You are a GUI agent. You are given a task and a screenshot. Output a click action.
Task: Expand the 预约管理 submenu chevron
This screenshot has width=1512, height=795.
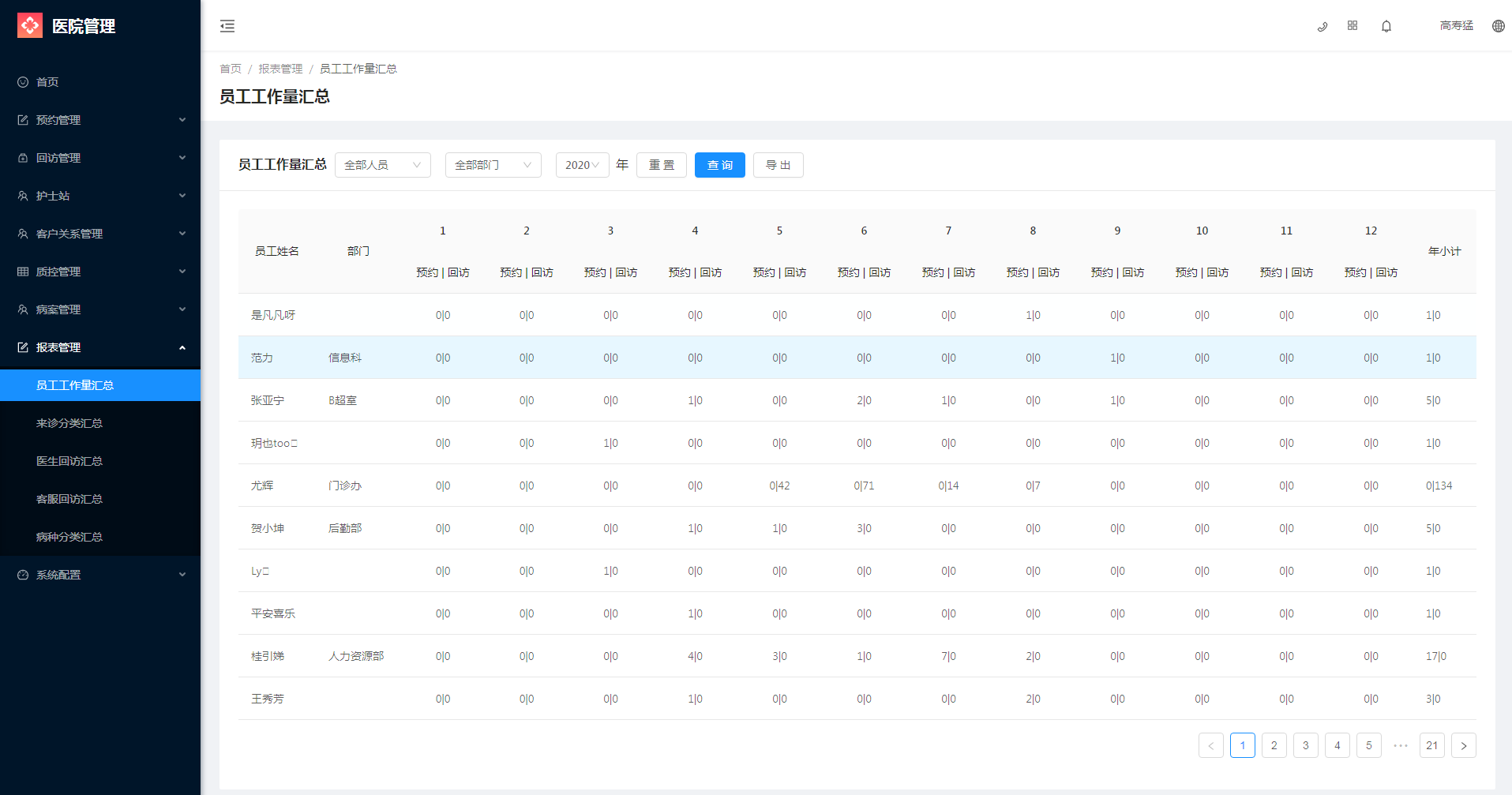pyautogui.click(x=182, y=120)
